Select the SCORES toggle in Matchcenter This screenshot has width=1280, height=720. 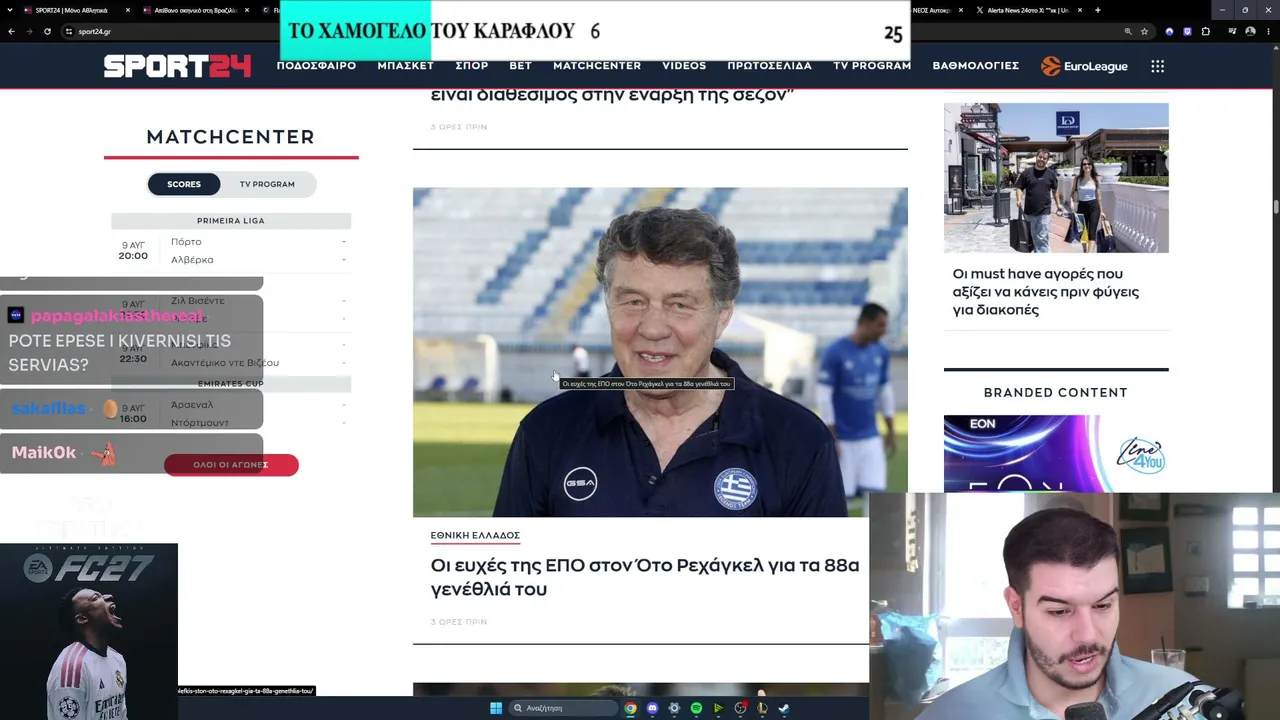184,184
